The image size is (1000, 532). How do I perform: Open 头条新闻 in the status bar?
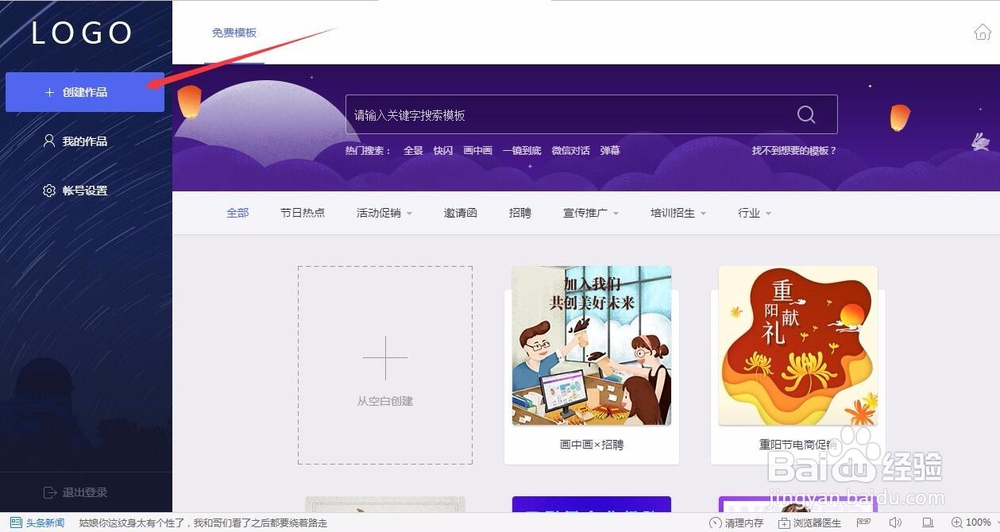[x=45, y=523]
